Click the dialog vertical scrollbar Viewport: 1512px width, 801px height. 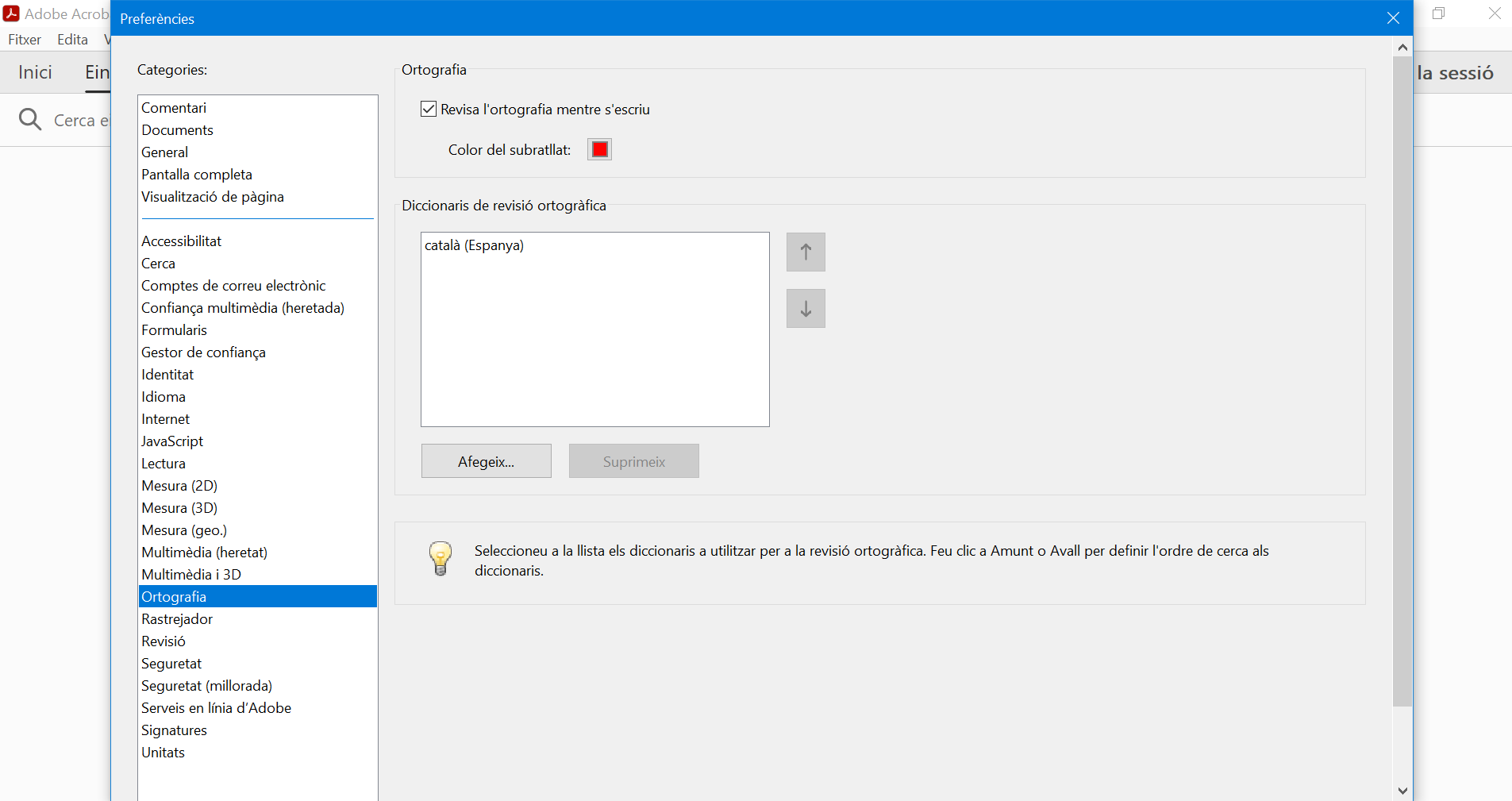1402,381
